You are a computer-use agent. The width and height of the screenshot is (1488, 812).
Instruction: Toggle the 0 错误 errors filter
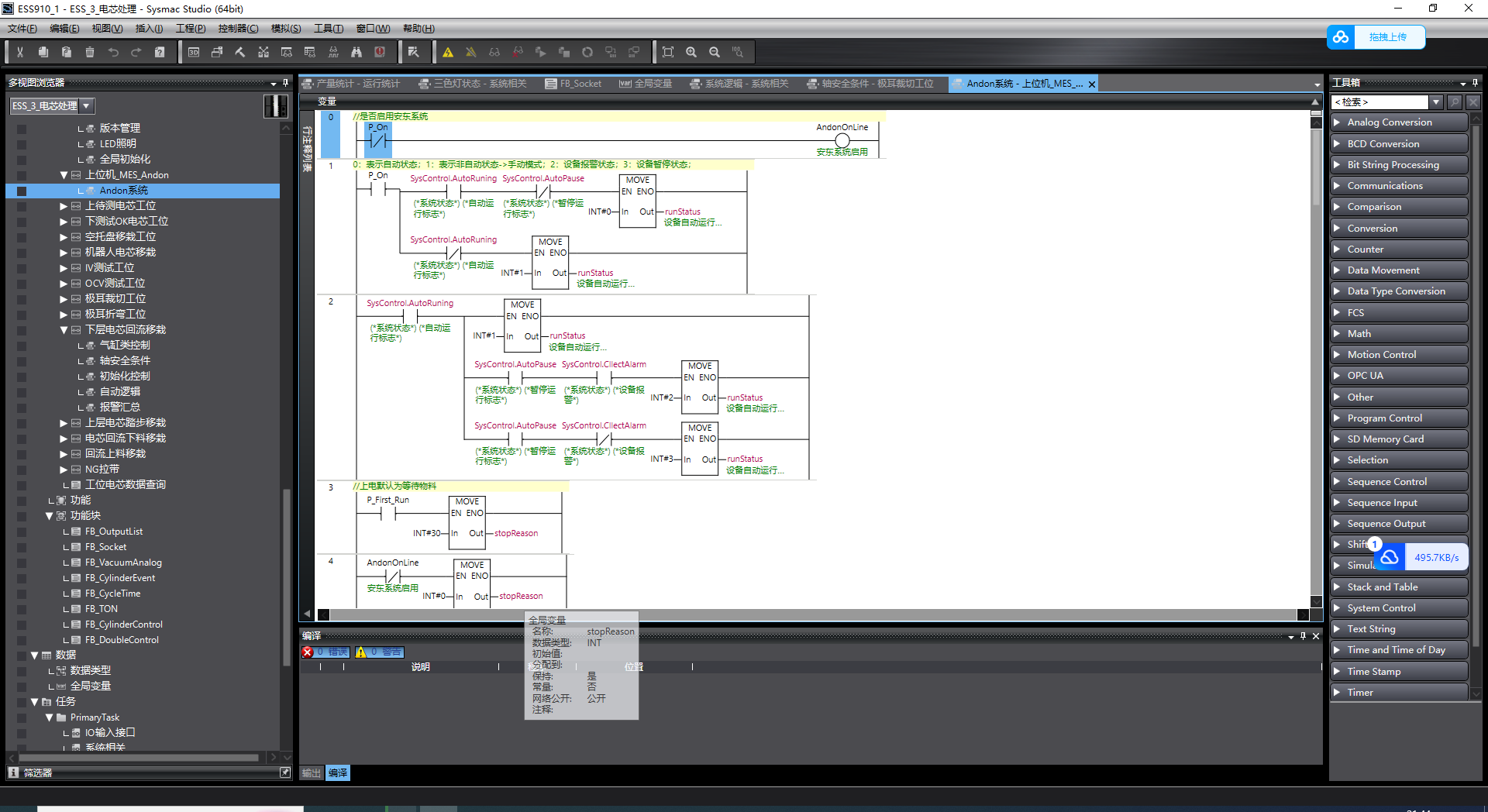pos(326,652)
